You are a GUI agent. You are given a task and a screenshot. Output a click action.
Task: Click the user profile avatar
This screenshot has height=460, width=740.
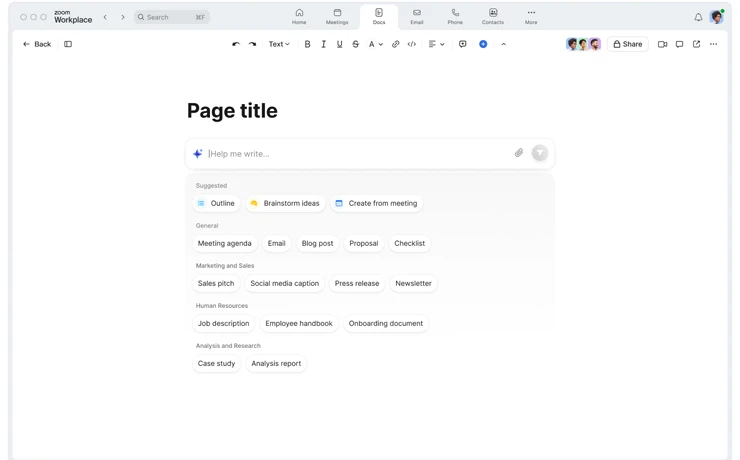tap(717, 17)
